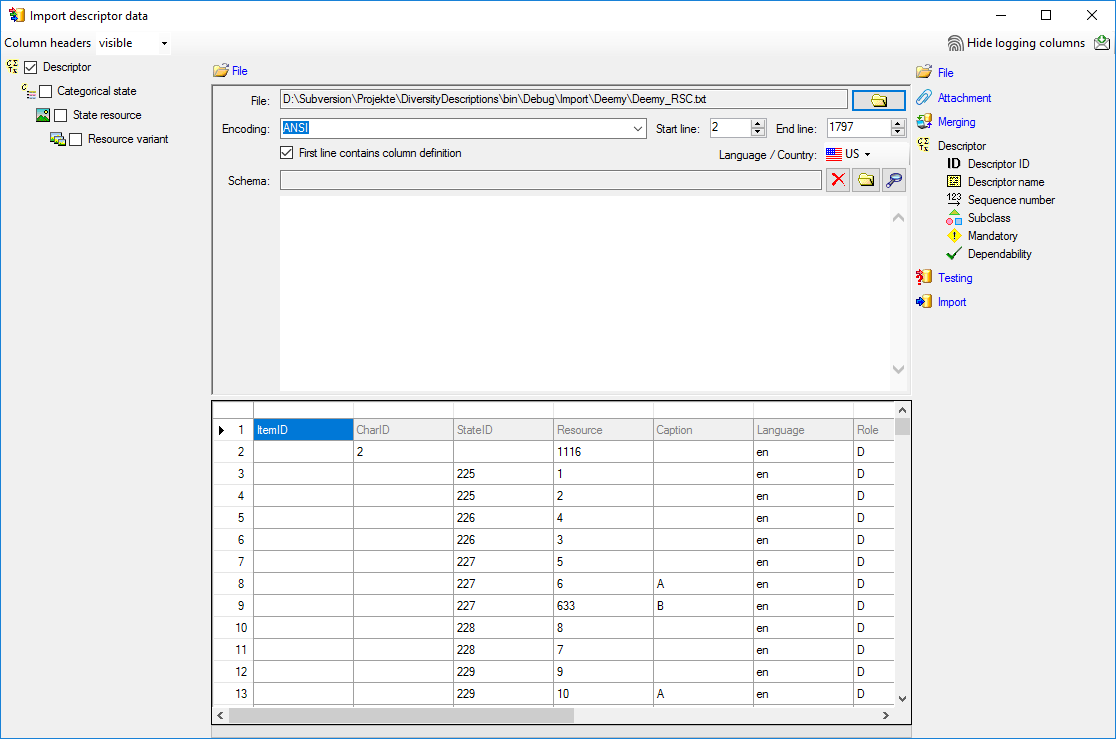Decrease the Start line value
Image resolution: width=1116 pixels, height=739 pixels.
pos(758,132)
